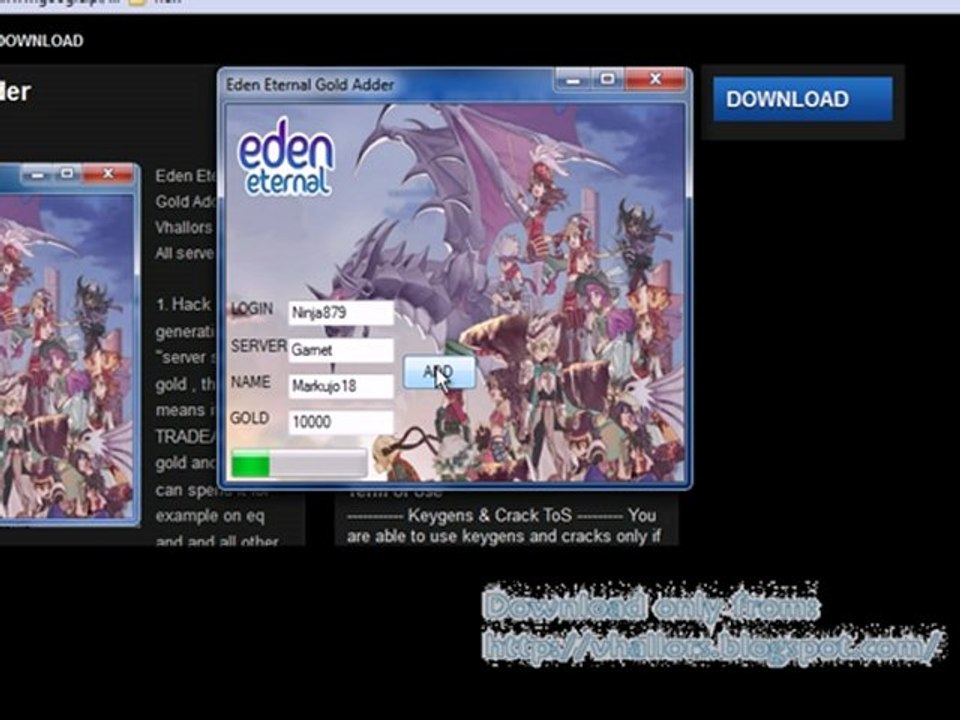Open the DOWNLOAD menu item at page top
This screenshot has height=720, width=960.
41,41
